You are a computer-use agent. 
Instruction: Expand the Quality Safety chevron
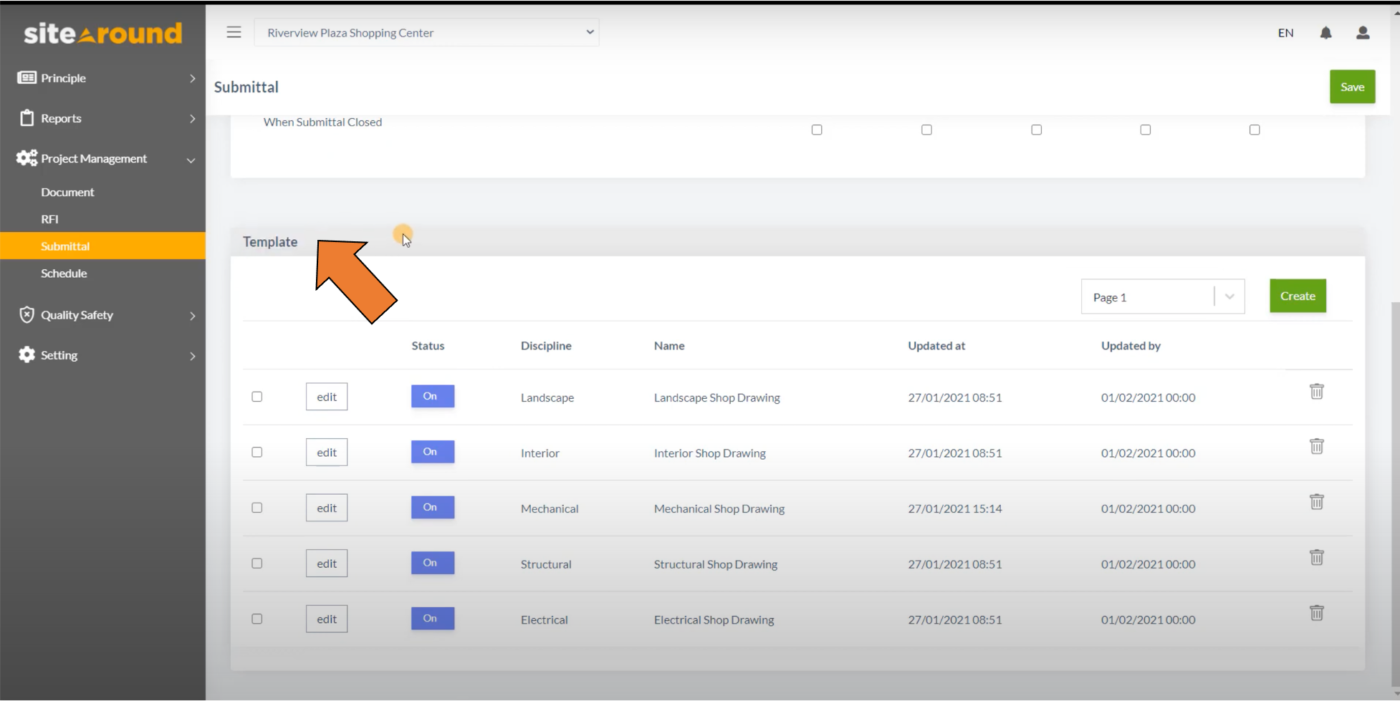pyautogui.click(x=192, y=316)
